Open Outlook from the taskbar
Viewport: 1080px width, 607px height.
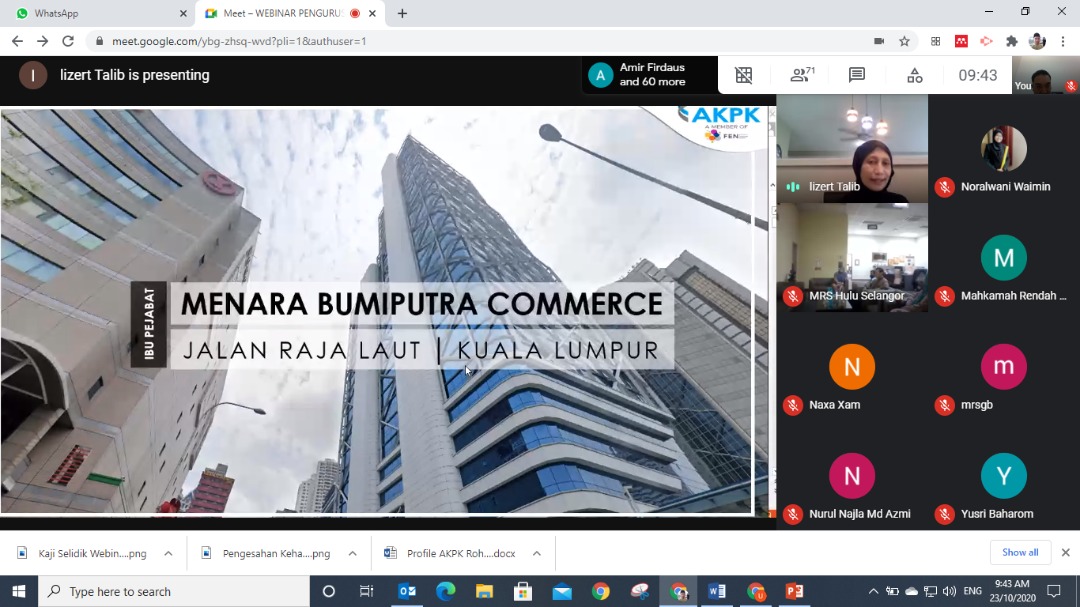pyautogui.click(x=407, y=591)
